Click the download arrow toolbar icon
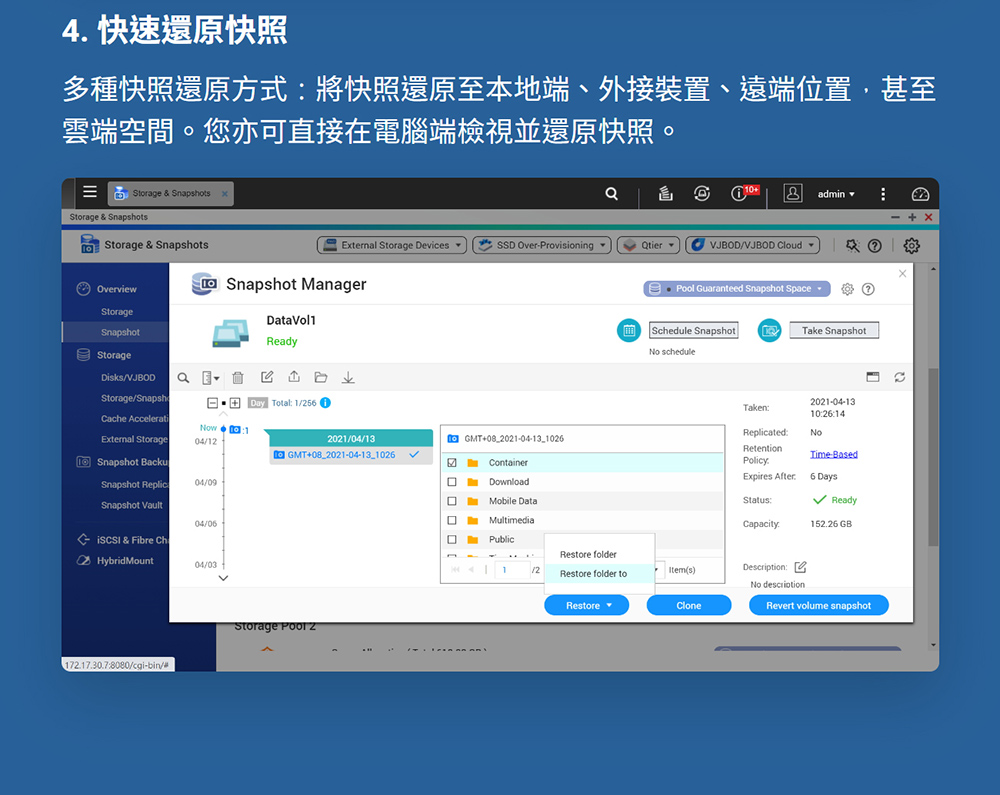The image size is (1000, 795). [x=348, y=378]
